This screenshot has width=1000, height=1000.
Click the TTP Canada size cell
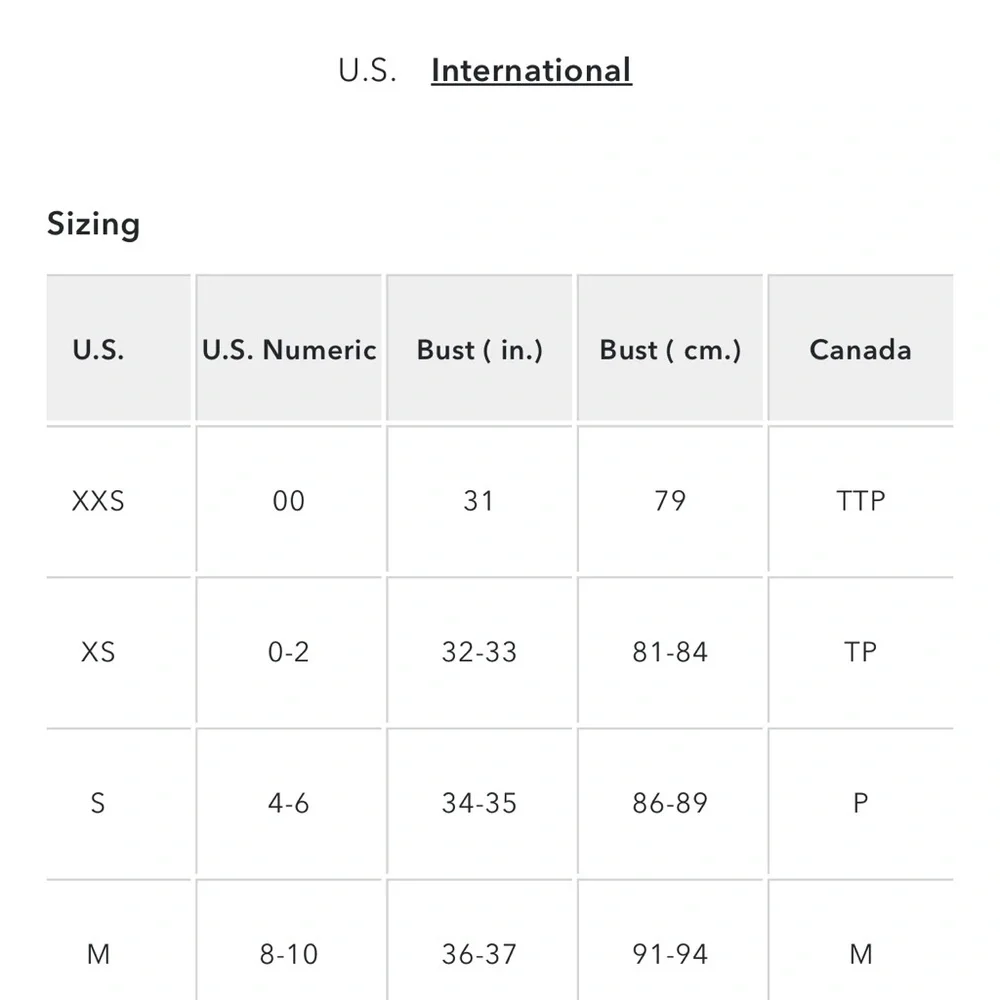pyautogui.click(x=860, y=501)
